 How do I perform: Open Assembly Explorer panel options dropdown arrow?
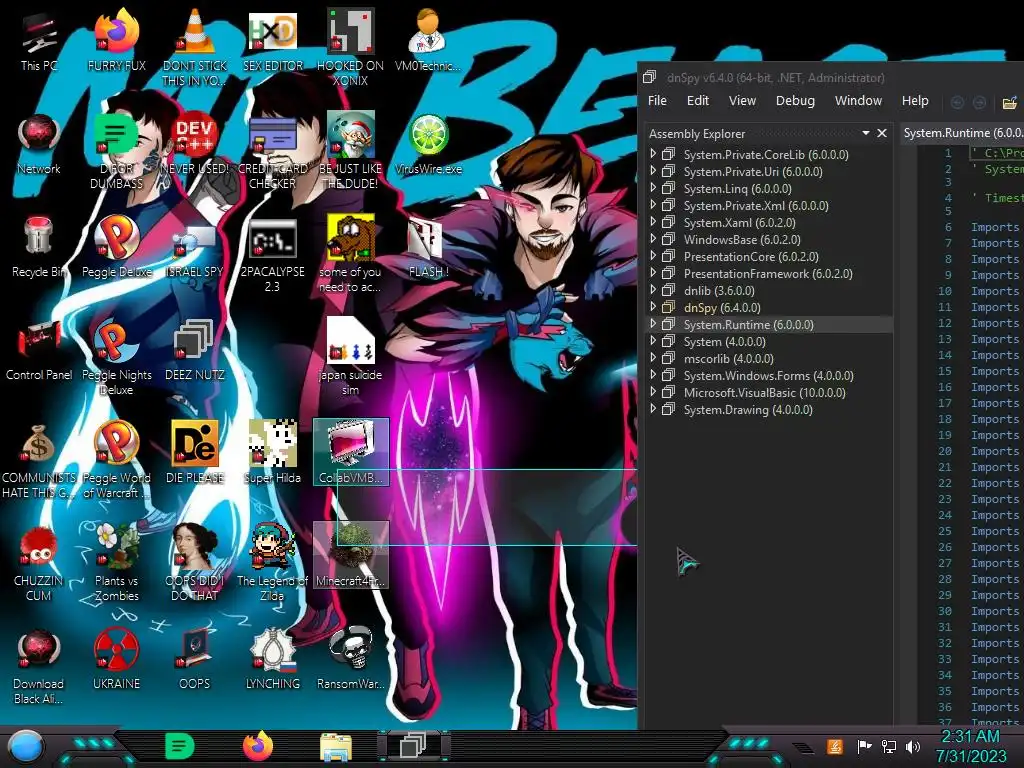(866, 133)
